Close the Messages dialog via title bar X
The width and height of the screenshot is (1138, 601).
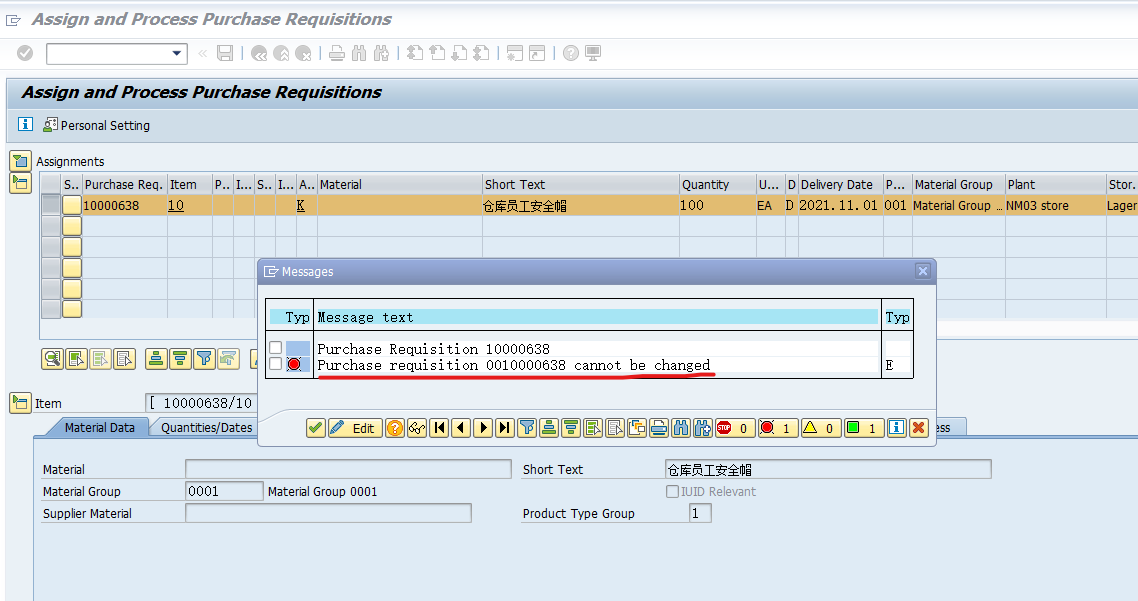pos(922,271)
